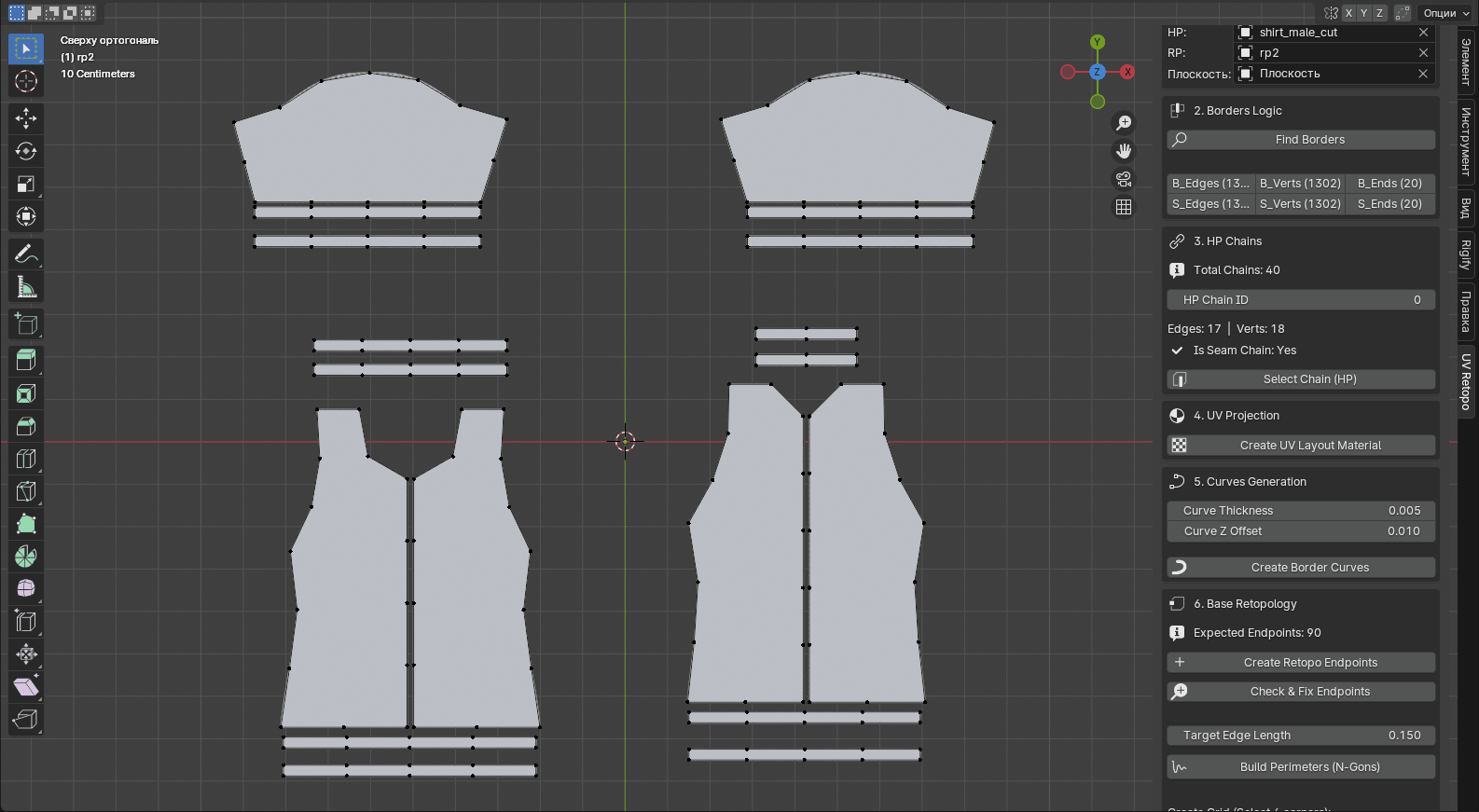Select the 3D Cursor tool
The height and width of the screenshot is (812, 1479).
26,81
